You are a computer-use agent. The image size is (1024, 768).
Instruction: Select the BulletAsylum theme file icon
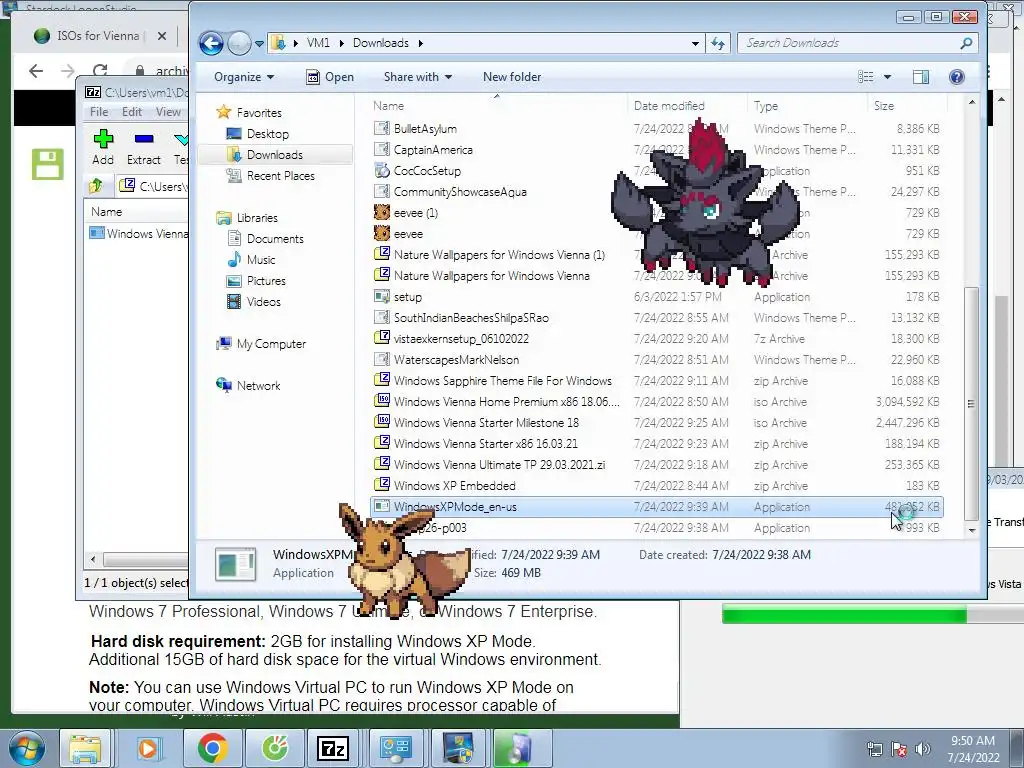point(381,129)
